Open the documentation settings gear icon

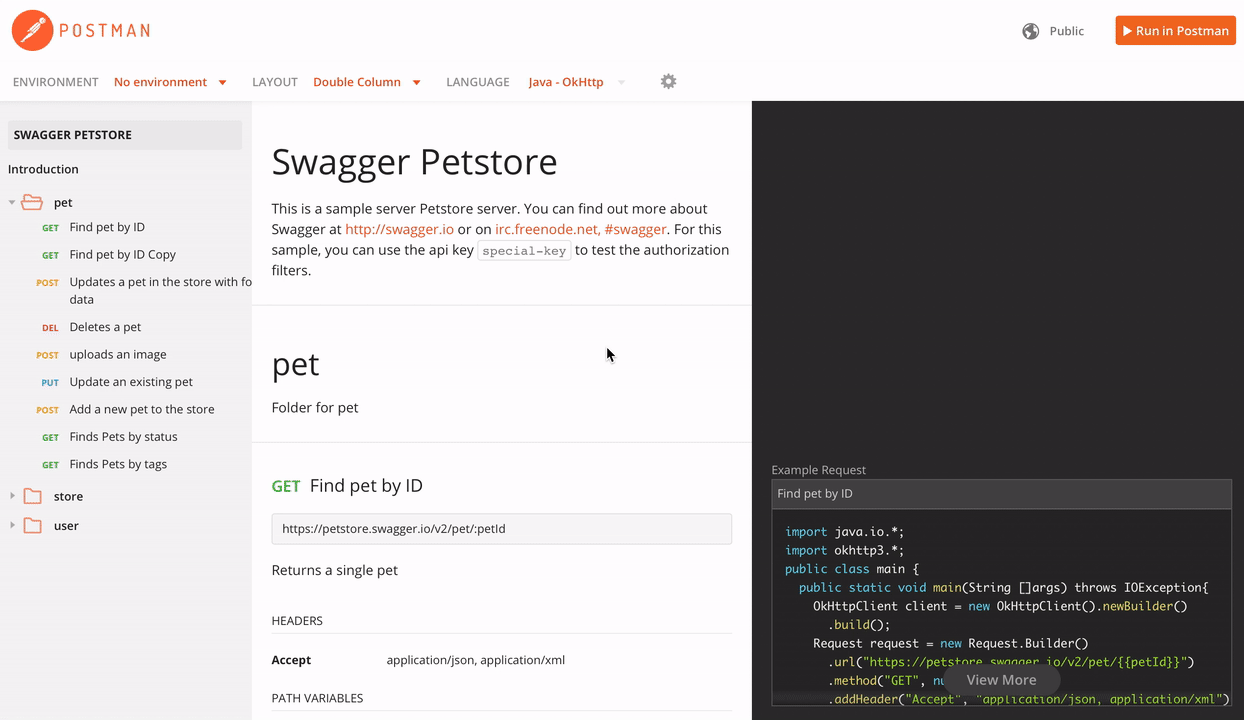click(668, 82)
